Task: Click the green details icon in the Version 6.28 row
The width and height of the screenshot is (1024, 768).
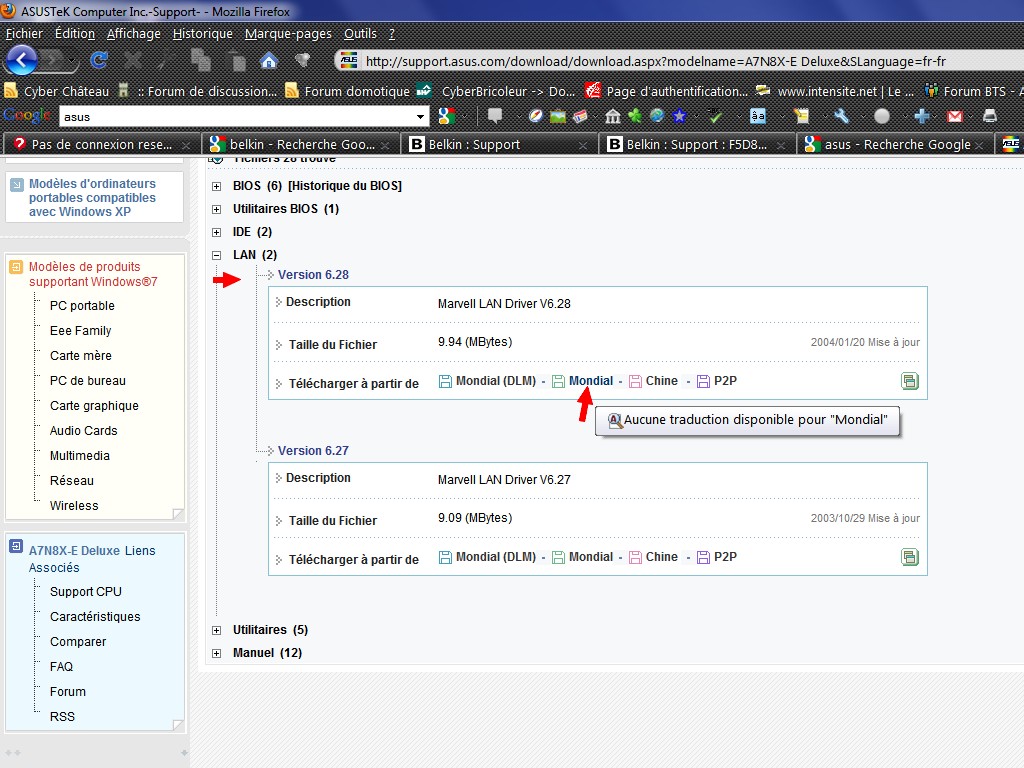Action: 910,381
